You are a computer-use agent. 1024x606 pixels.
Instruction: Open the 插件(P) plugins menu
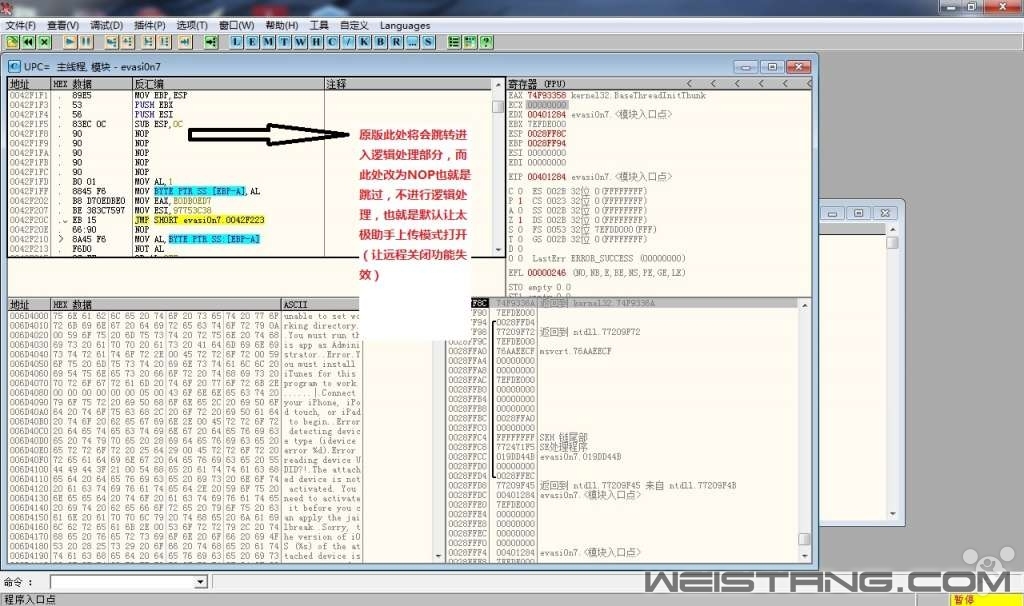pos(149,25)
